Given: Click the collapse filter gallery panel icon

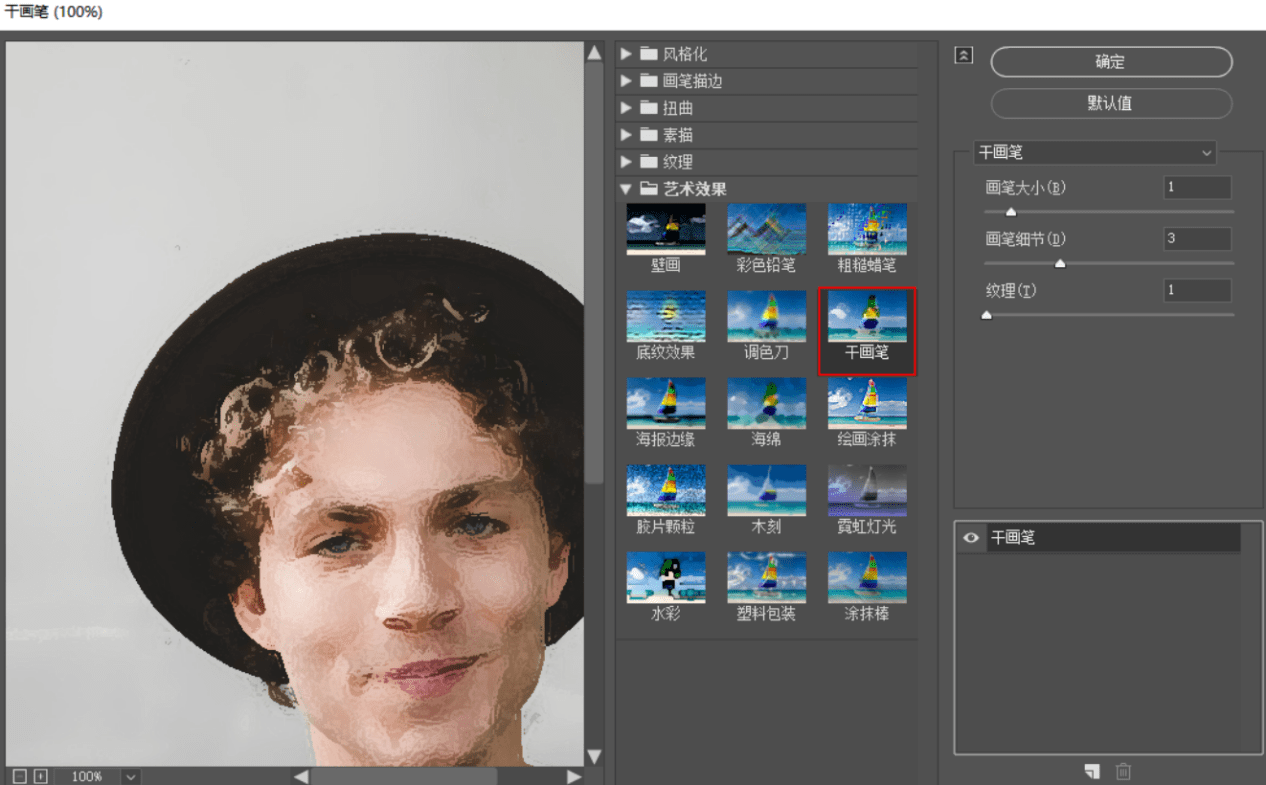Looking at the screenshot, I should tap(963, 56).
